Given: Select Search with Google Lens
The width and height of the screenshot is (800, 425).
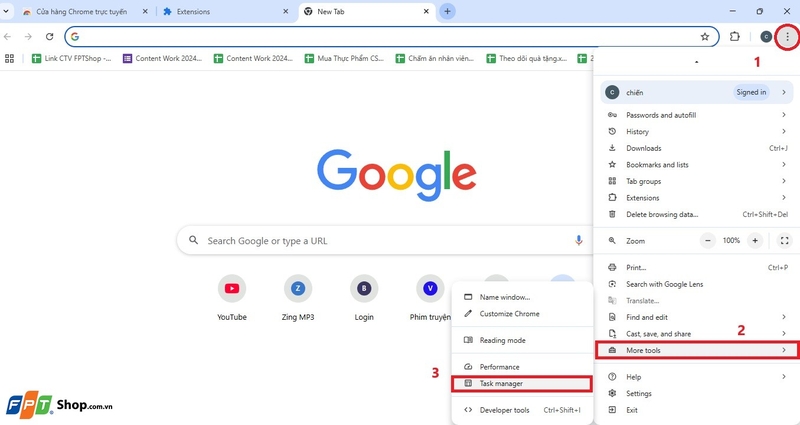Looking at the screenshot, I should 697,284.
